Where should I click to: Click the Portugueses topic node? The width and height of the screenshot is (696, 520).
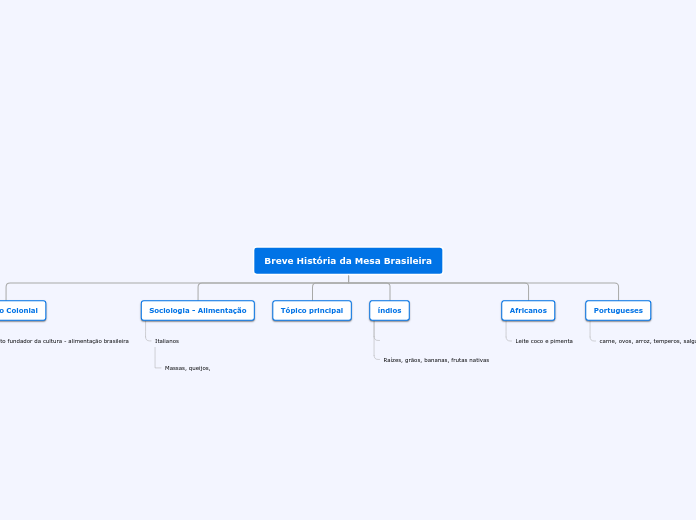[x=618, y=310]
